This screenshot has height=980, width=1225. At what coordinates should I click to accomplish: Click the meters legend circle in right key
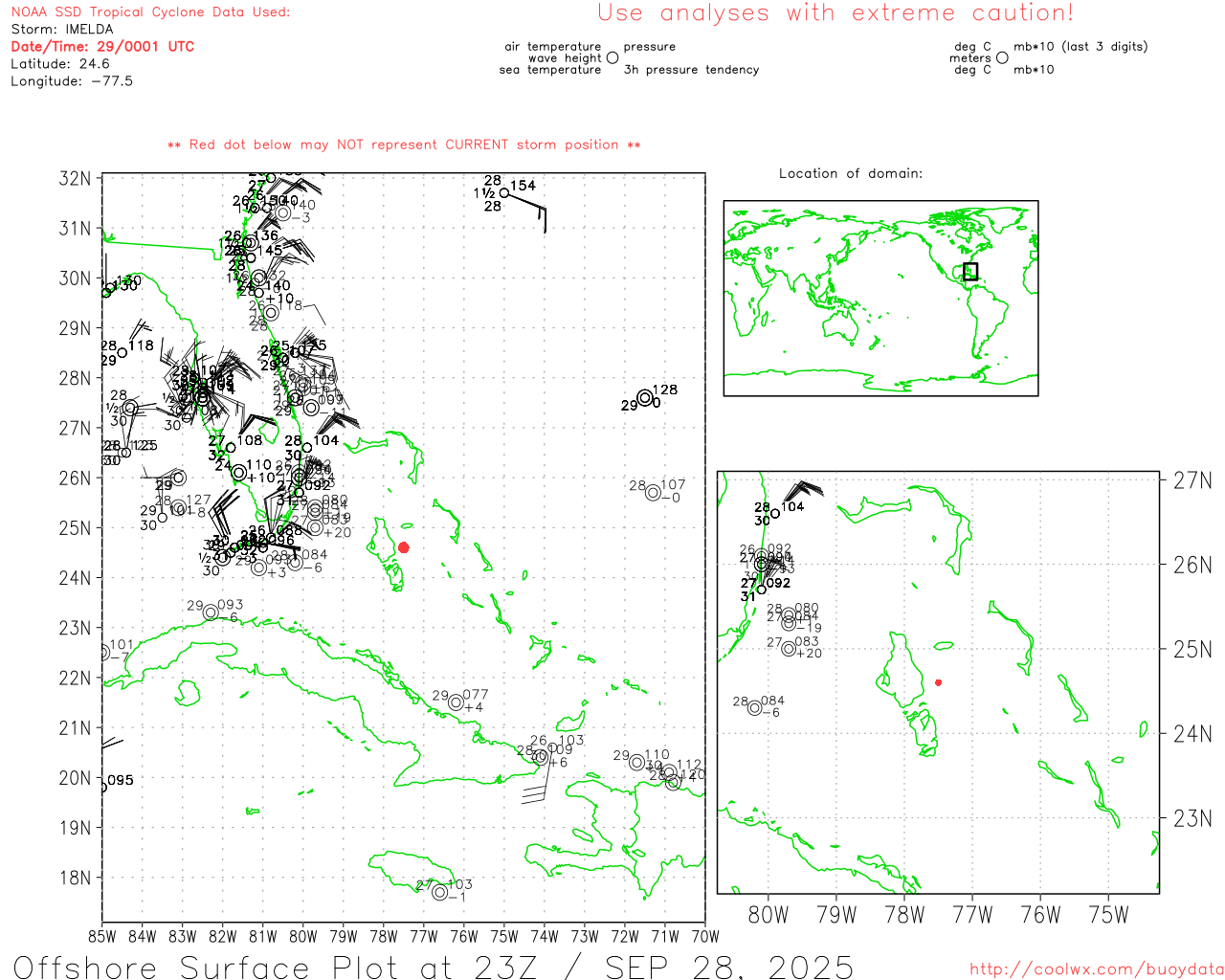point(1002,58)
